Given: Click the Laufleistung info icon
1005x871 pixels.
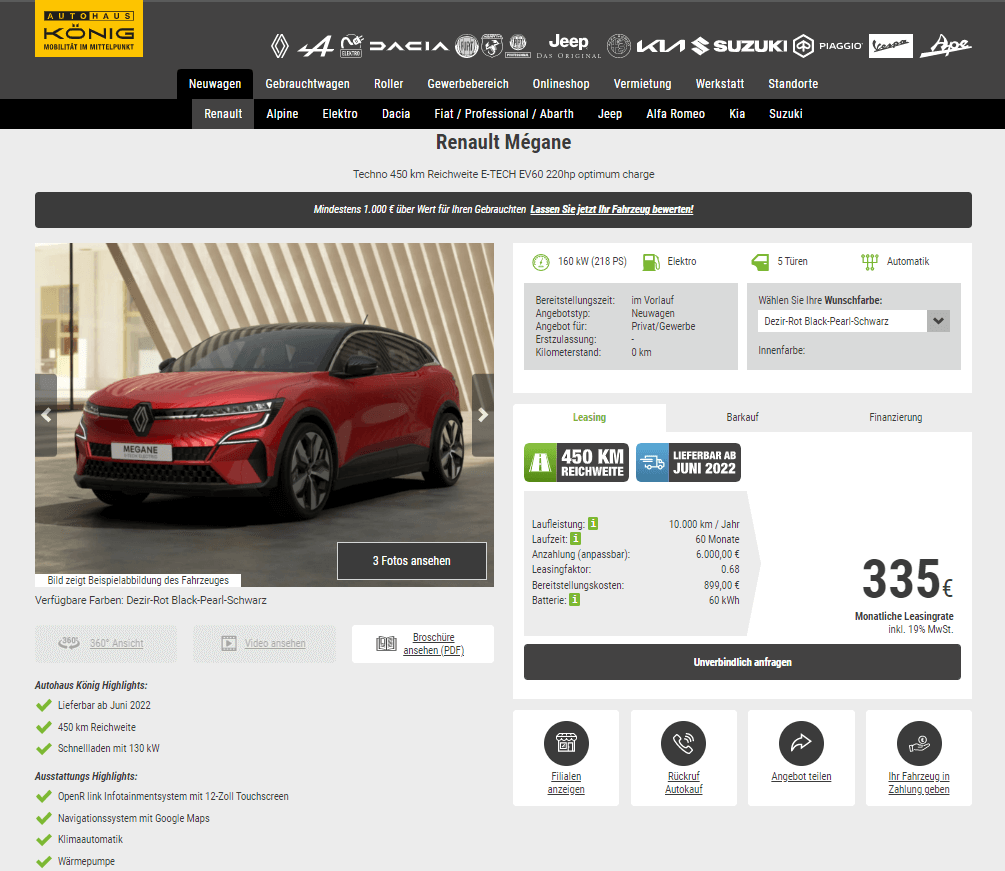Looking at the screenshot, I should coord(594,524).
